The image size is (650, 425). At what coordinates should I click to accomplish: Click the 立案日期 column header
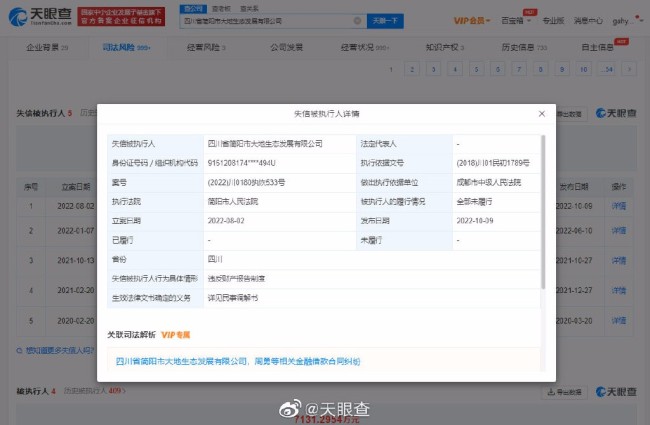click(75, 187)
